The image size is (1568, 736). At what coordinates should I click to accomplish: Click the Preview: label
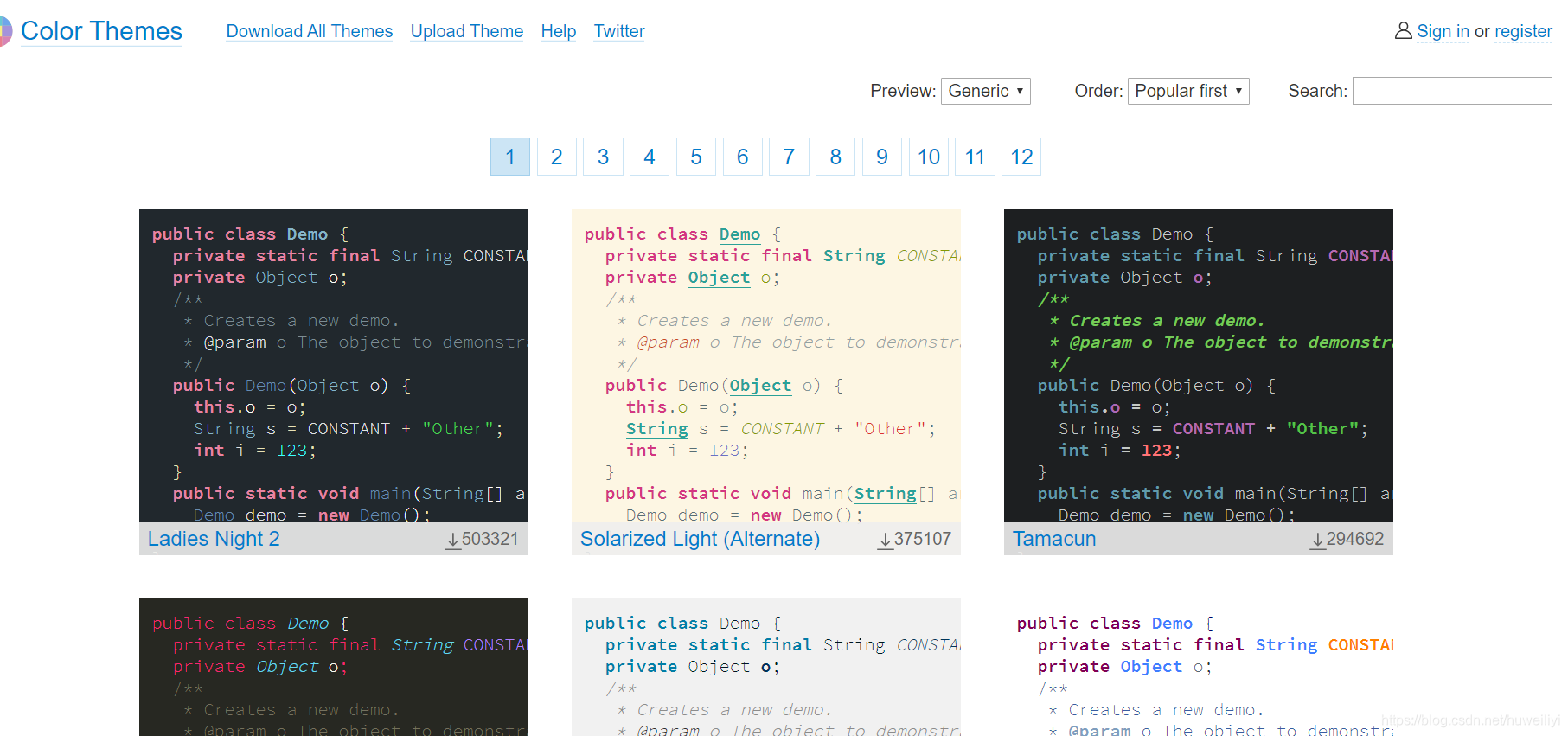pos(903,91)
